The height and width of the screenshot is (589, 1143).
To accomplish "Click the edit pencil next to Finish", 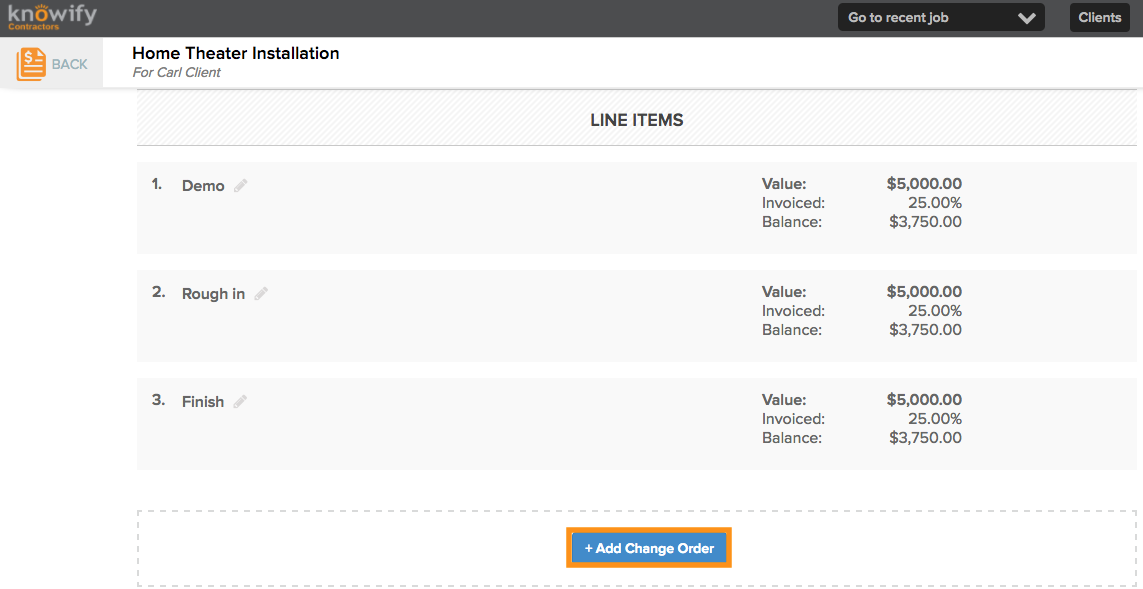I will click(240, 402).
